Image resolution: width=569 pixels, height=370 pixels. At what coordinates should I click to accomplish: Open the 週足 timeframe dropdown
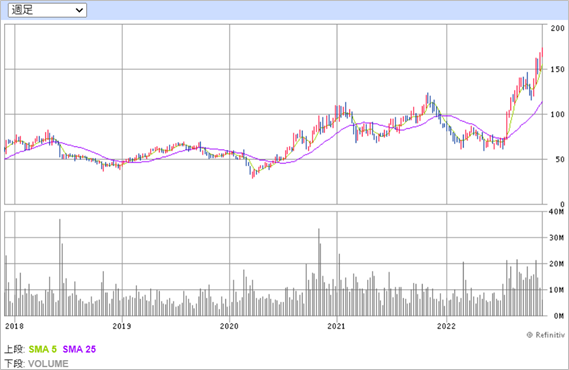(47, 10)
